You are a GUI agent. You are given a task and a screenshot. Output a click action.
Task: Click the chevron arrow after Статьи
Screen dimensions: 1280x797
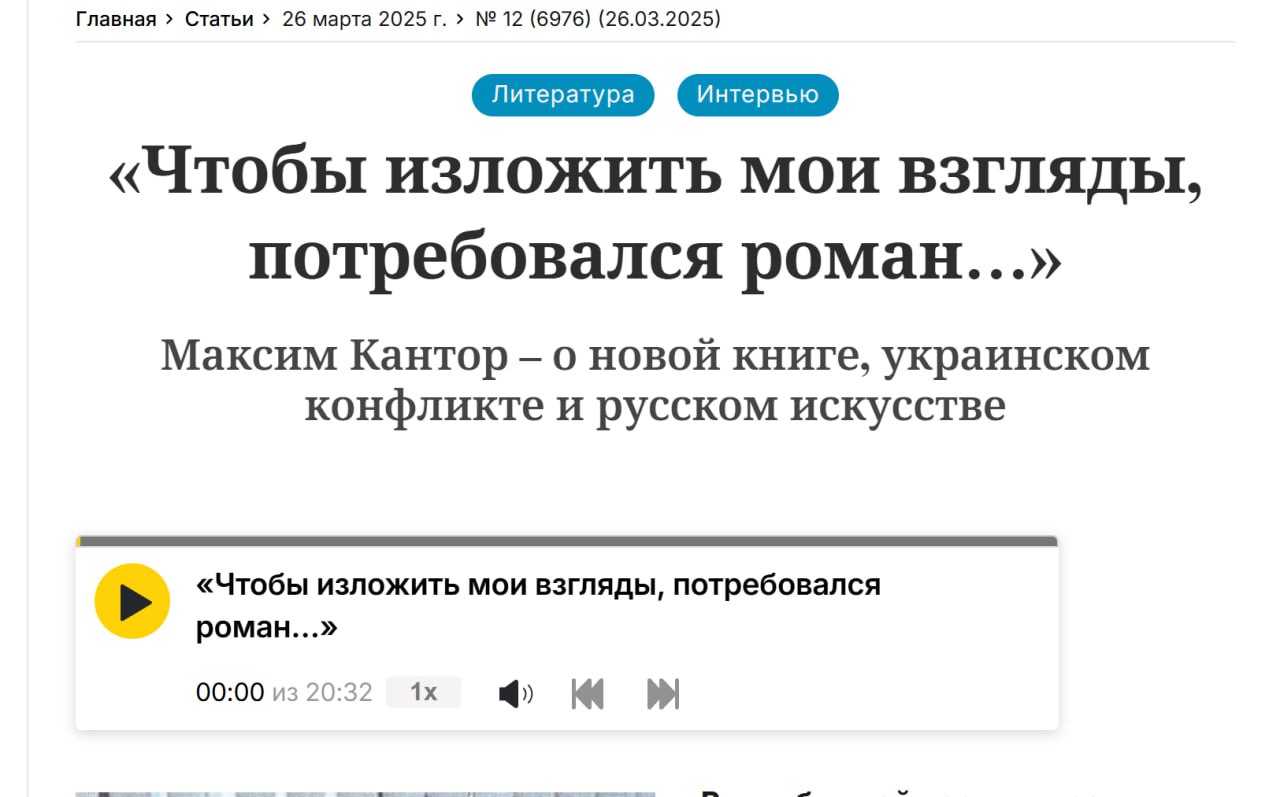[267, 19]
